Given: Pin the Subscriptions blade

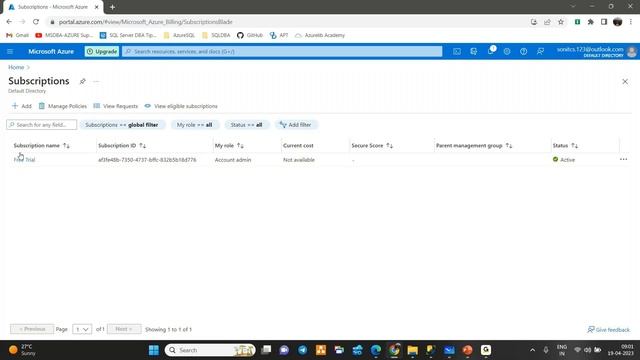Looking at the screenshot, I should pyautogui.click(x=82, y=81).
